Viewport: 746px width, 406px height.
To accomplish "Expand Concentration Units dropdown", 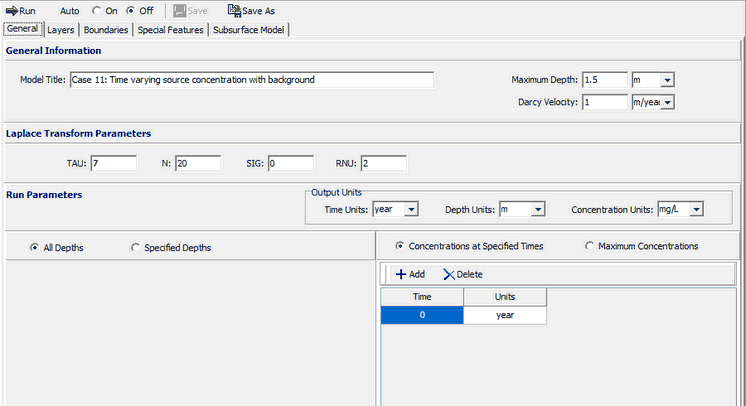I will pyautogui.click(x=697, y=209).
